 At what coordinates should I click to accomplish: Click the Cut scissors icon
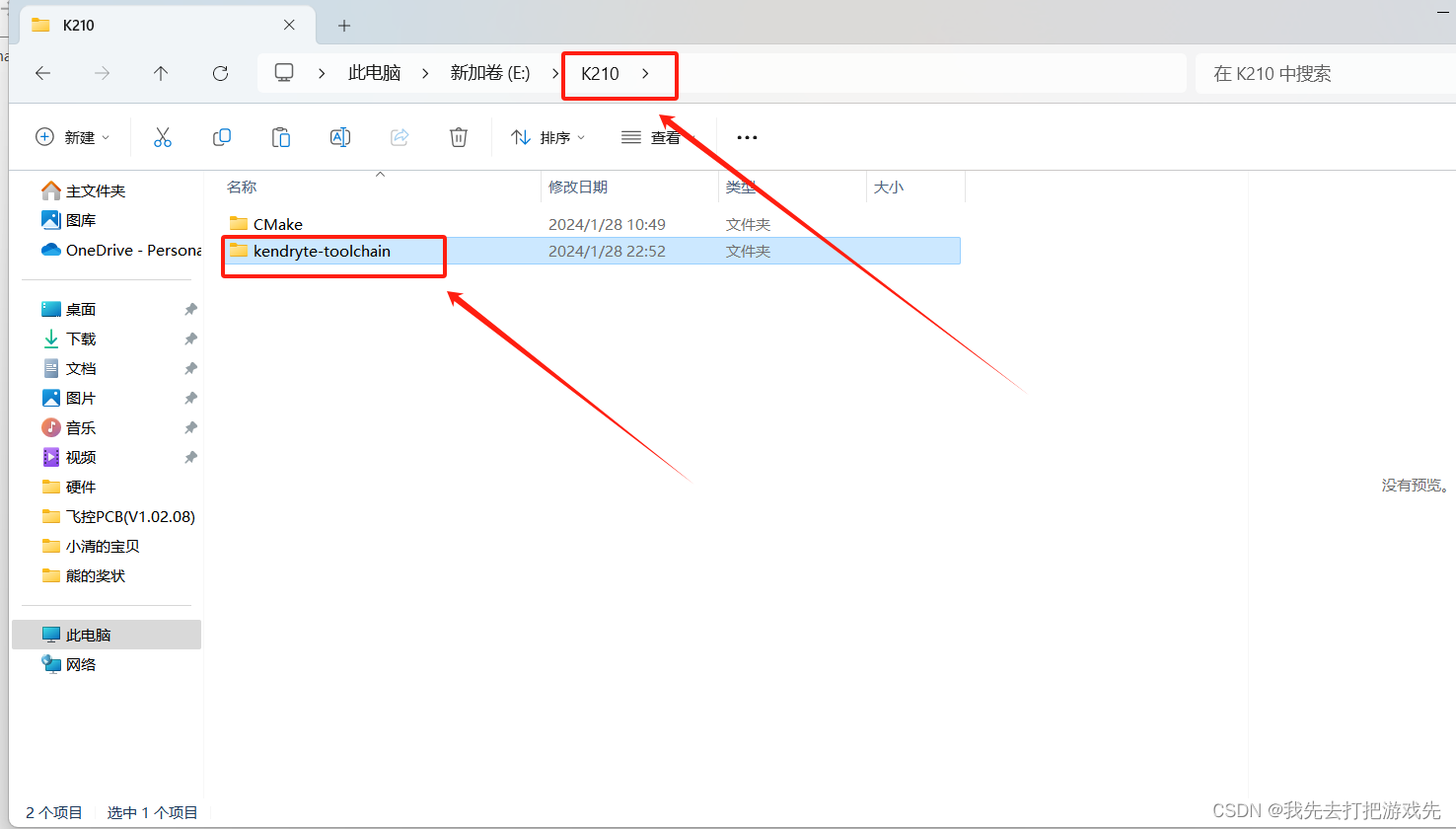tap(163, 137)
